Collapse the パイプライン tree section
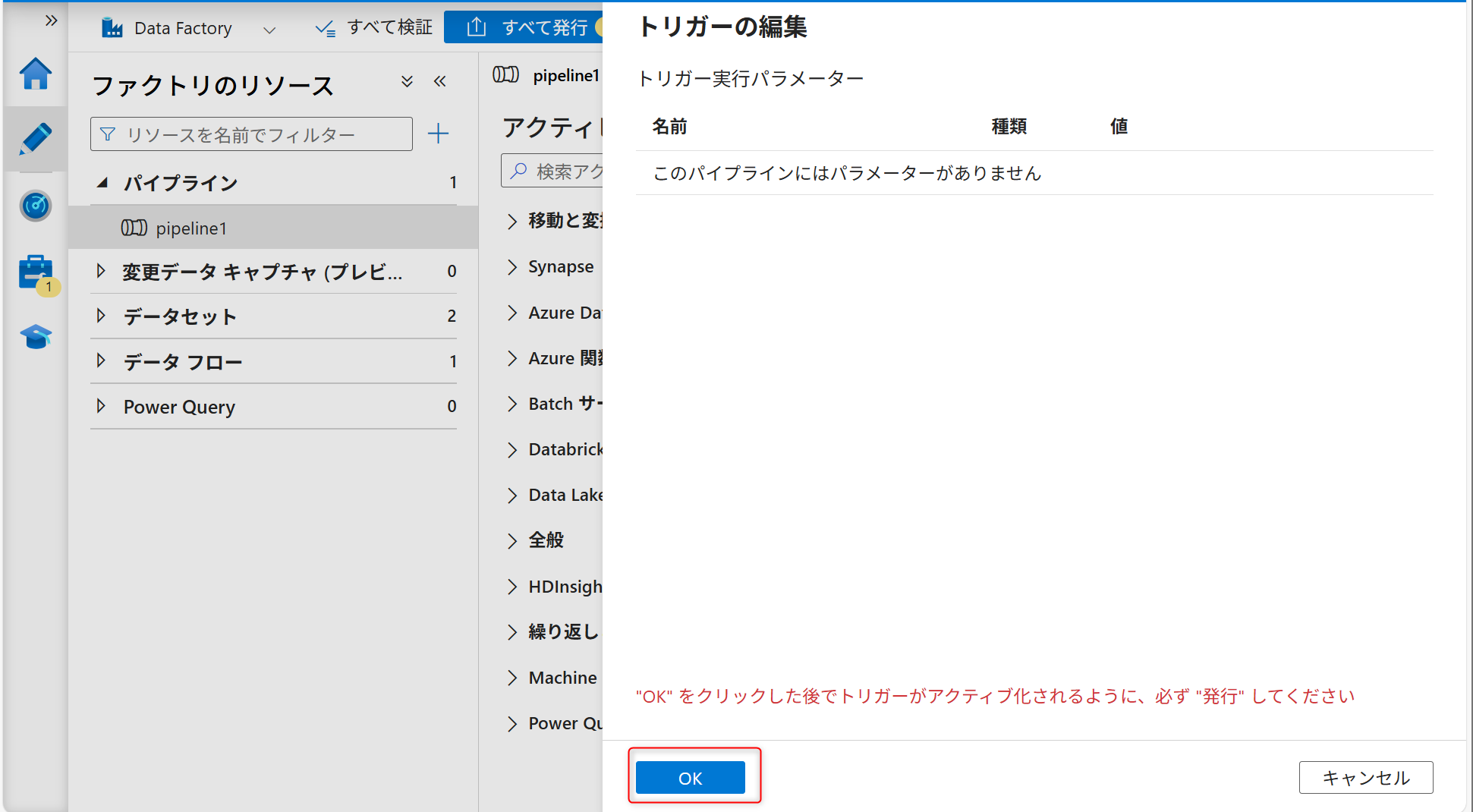 click(102, 183)
